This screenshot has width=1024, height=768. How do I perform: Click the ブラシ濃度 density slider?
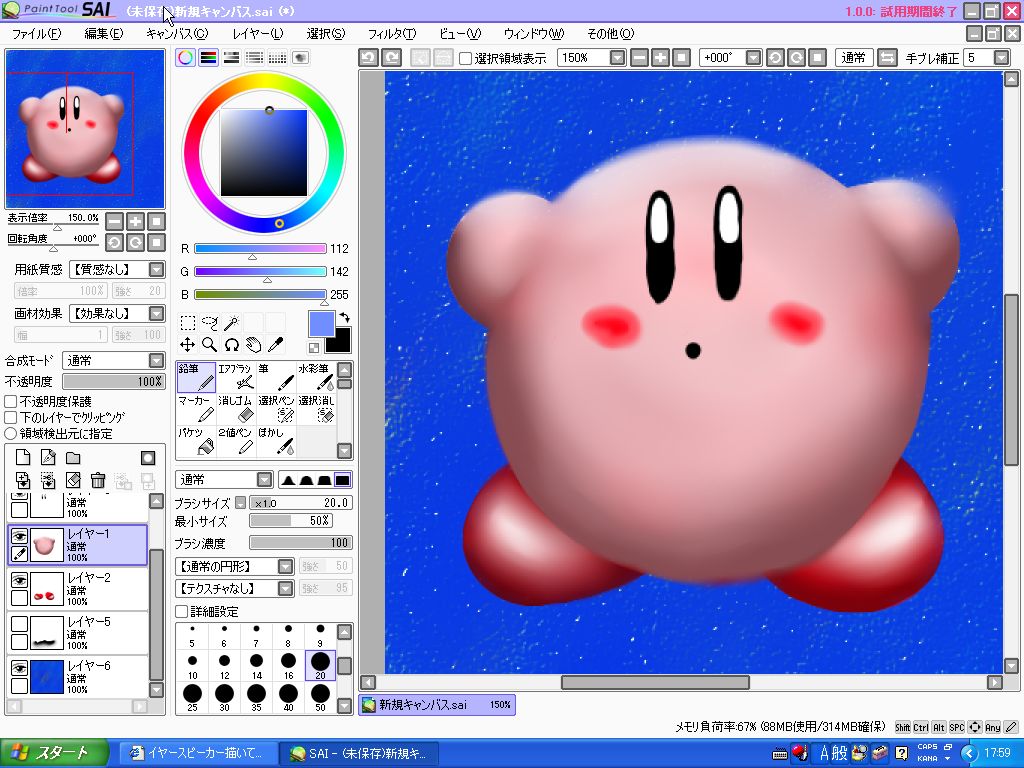[x=300, y=543]
